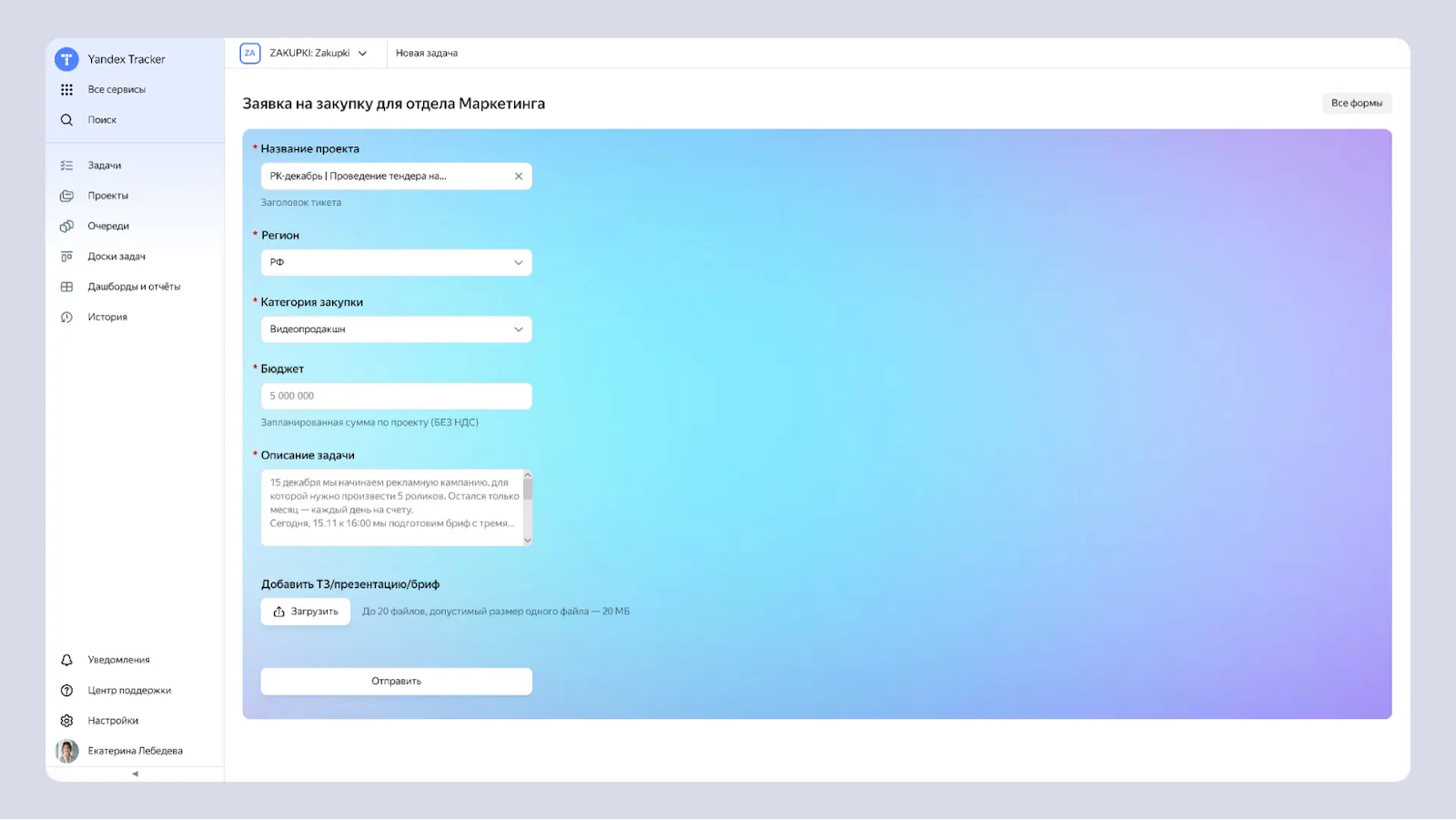Open Задачи in the sidebar menu
1456x820 pixels.
pos(105,166)
